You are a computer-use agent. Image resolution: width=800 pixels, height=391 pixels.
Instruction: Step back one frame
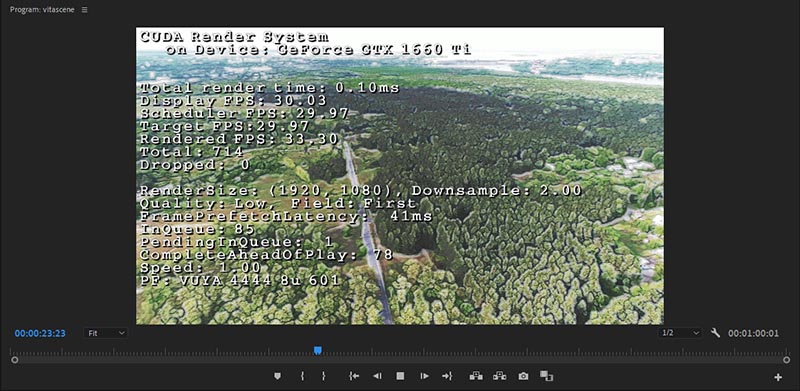pos(377,376)
